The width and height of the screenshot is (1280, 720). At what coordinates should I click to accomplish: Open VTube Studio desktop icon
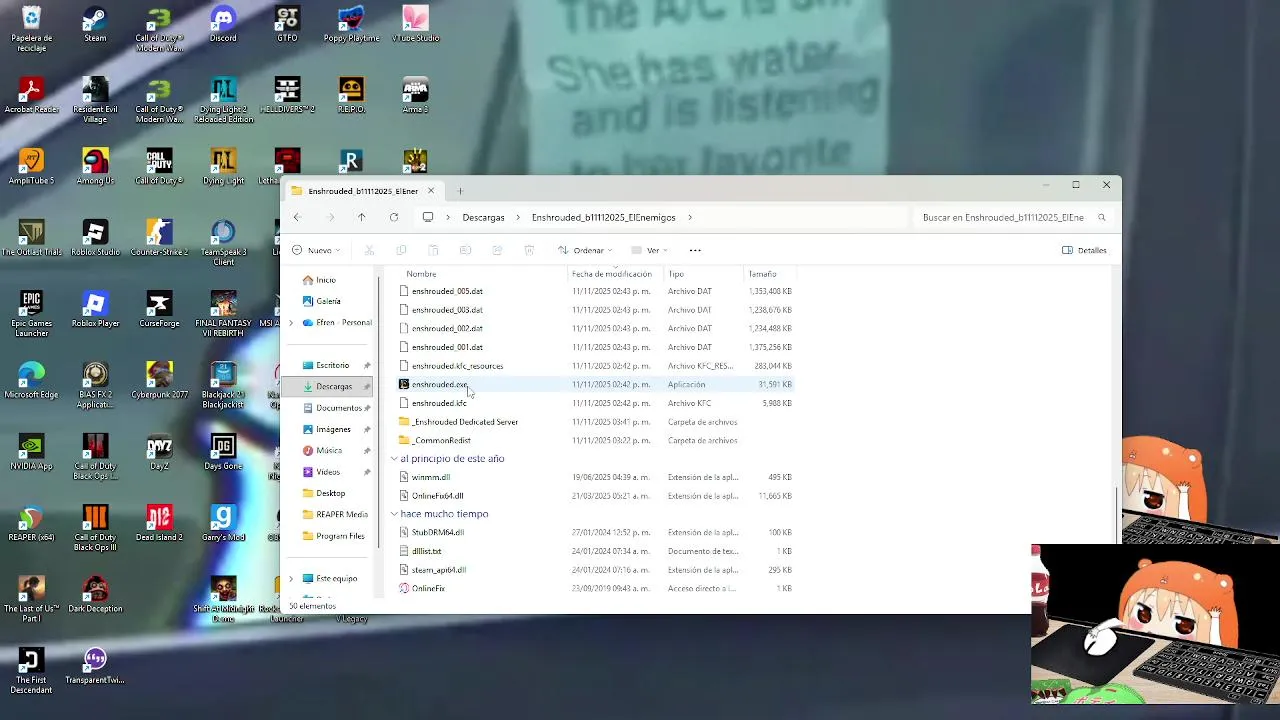(415, 25)
